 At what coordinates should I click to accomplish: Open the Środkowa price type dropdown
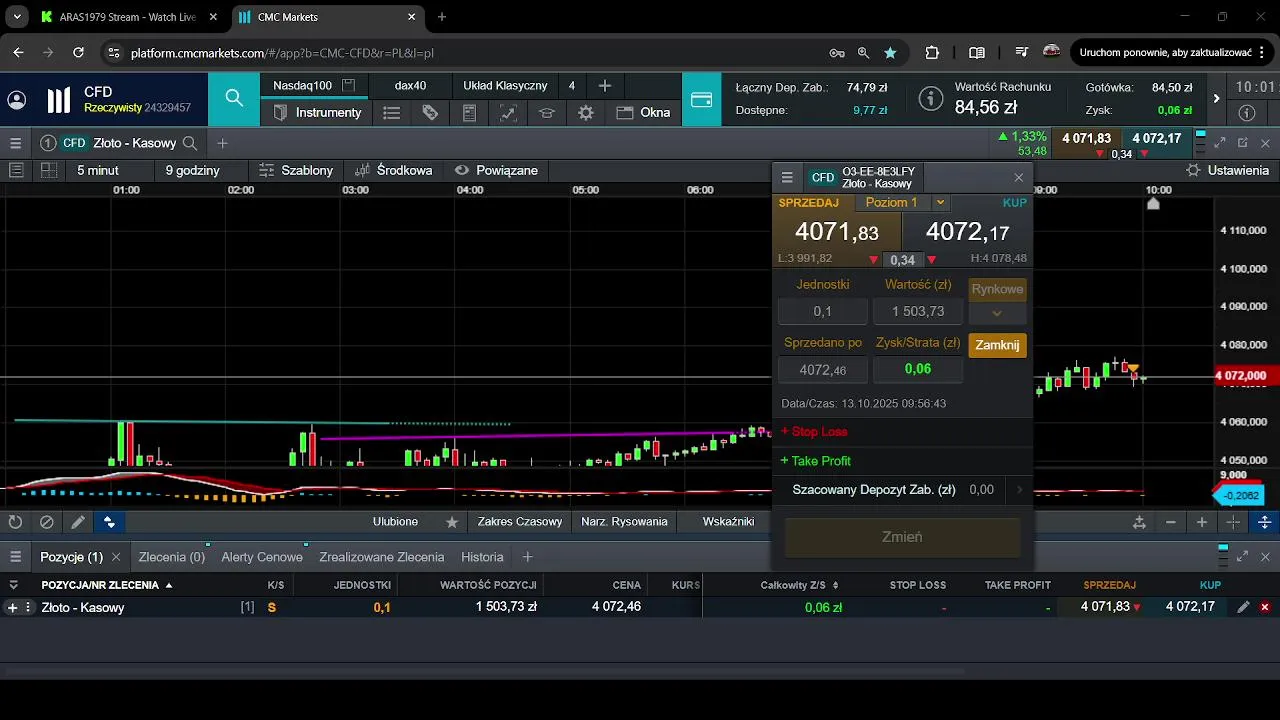click(393, 170)
